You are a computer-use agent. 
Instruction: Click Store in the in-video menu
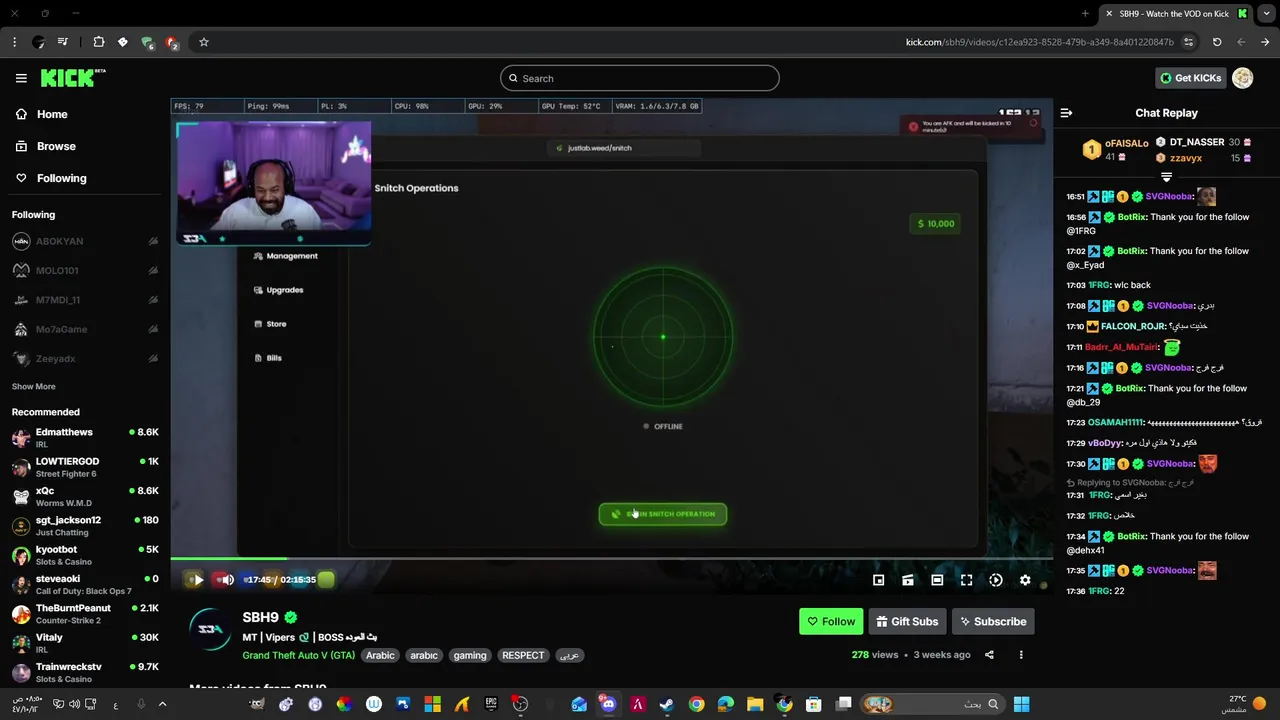point(270,324)
